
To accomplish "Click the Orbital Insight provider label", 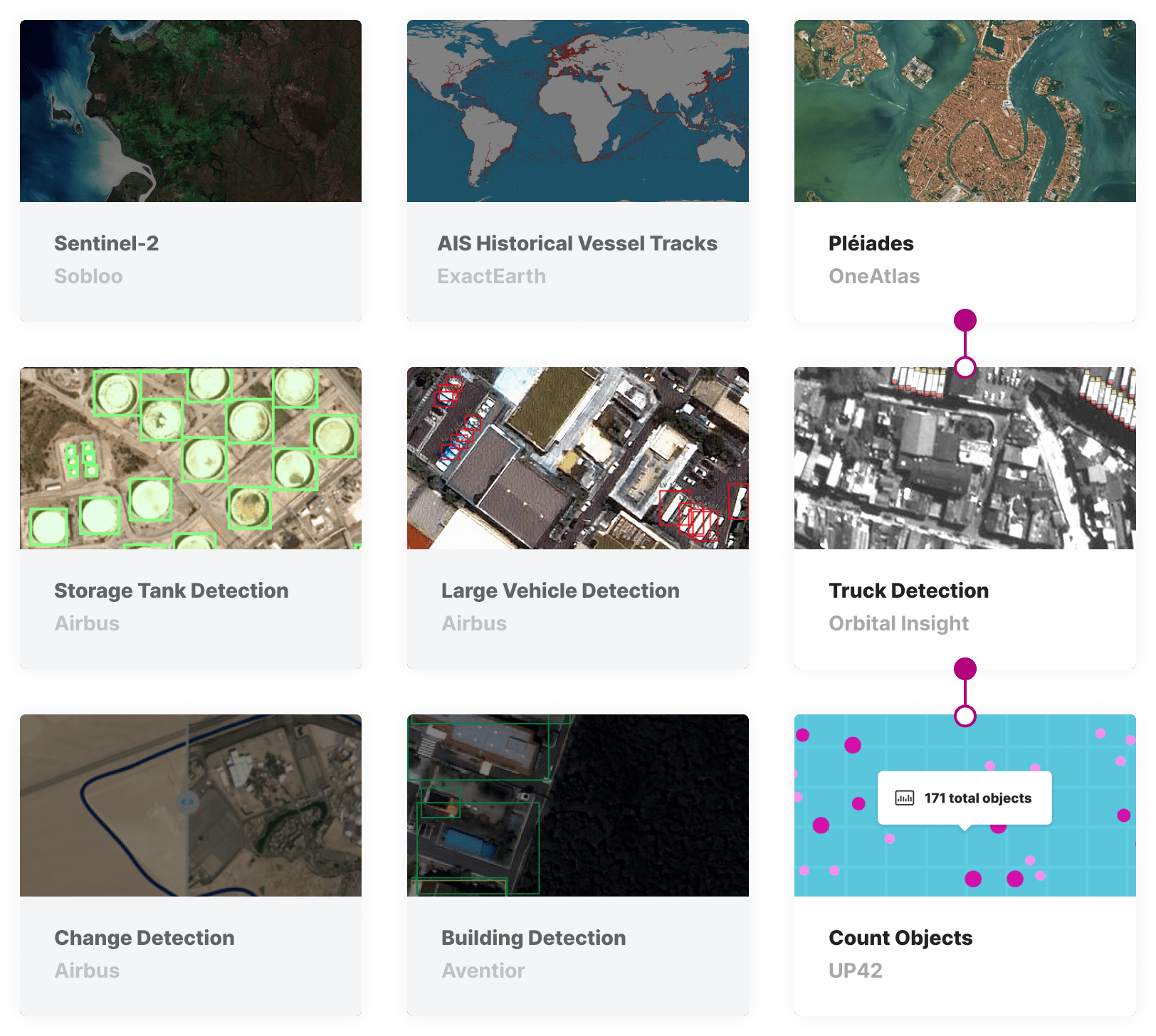I will [898, 623].
